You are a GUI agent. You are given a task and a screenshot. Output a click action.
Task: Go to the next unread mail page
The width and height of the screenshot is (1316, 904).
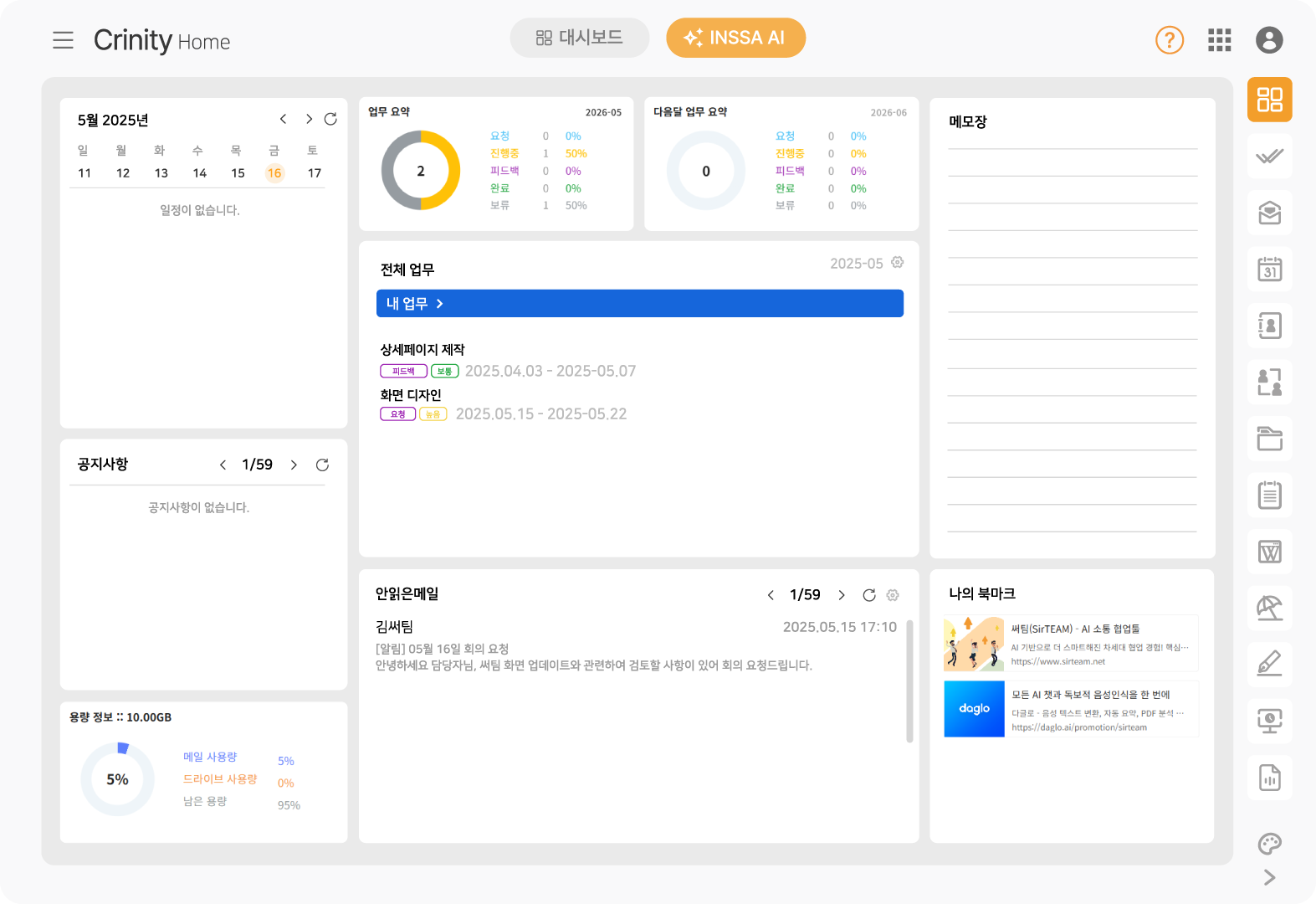point(842,595)
